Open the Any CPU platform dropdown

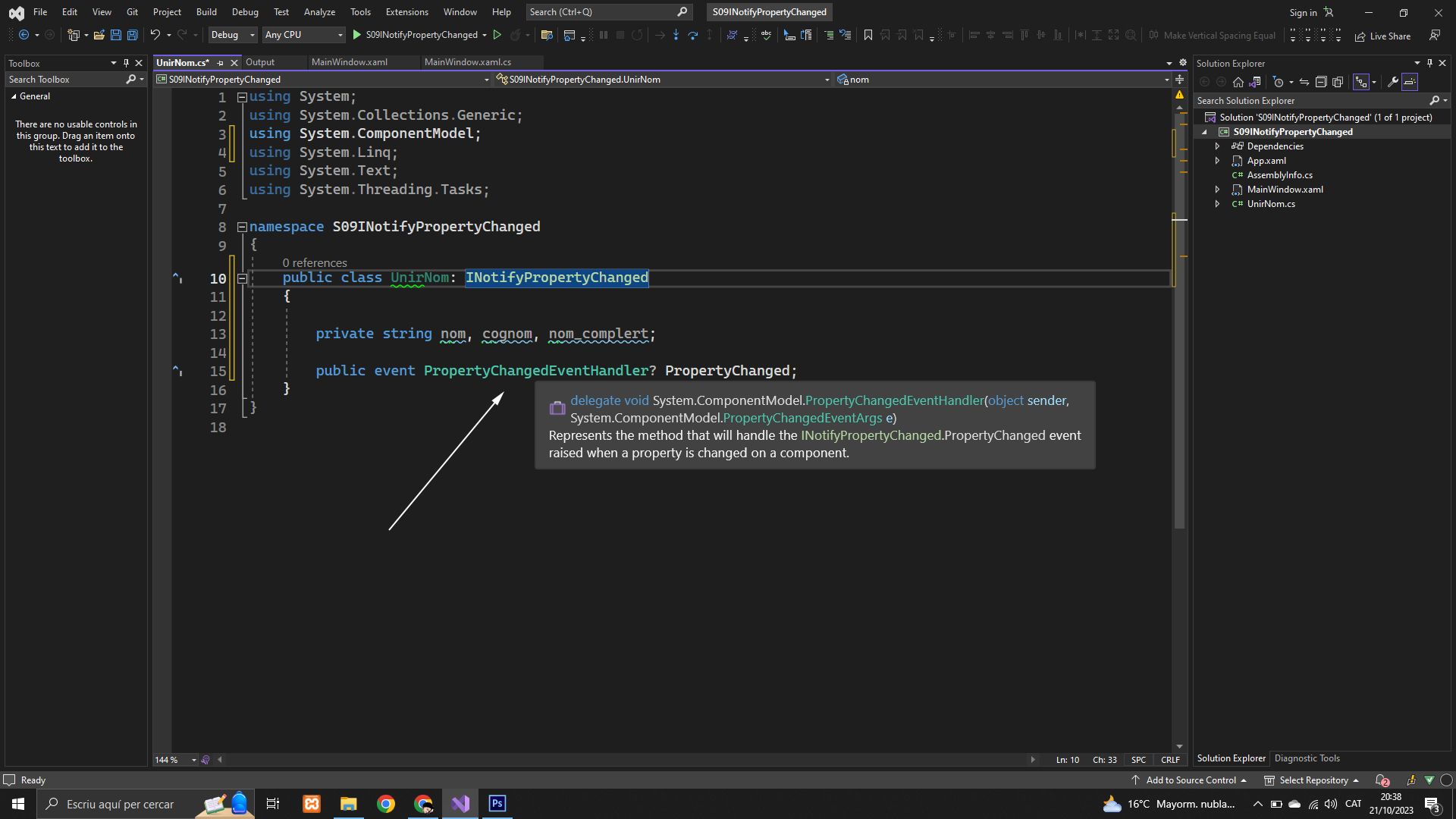(303, 35)
